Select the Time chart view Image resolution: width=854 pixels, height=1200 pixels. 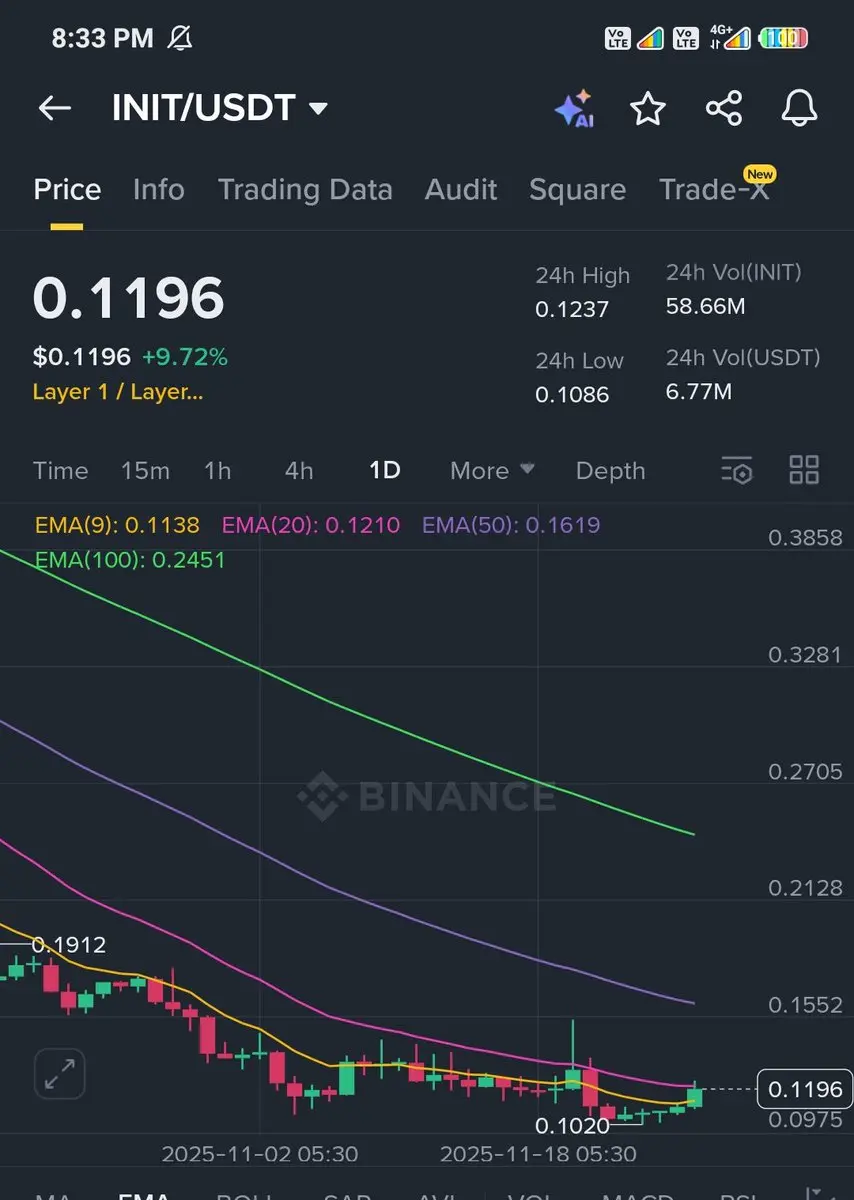pyautogui.click(x=60, y=471)
